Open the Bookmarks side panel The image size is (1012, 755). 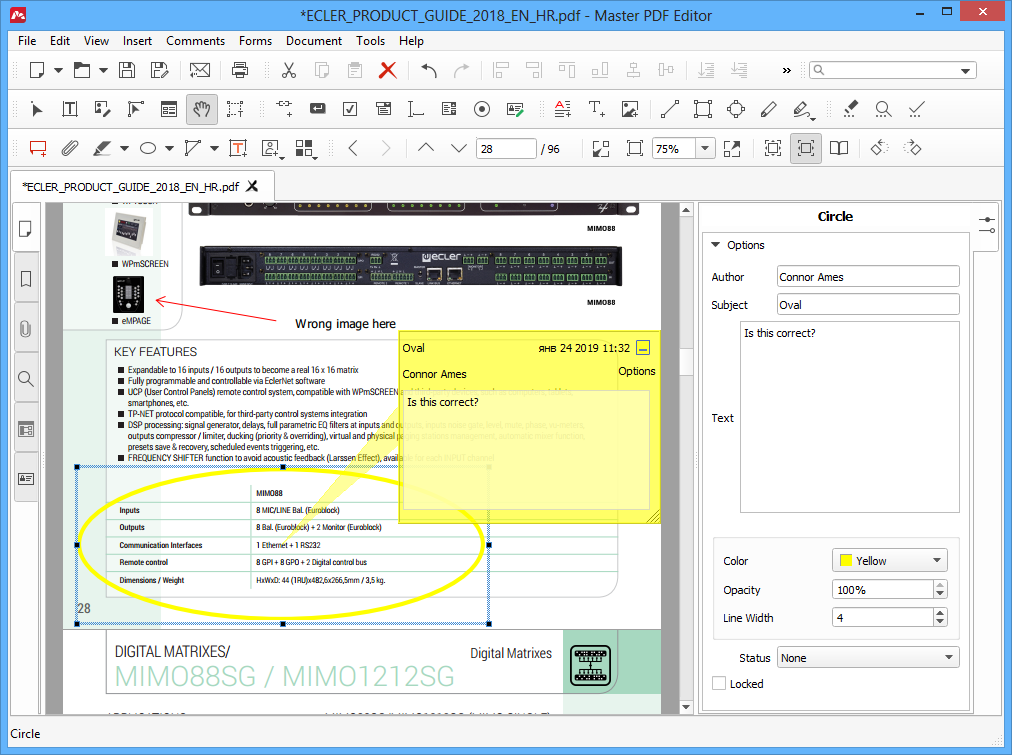26,279
